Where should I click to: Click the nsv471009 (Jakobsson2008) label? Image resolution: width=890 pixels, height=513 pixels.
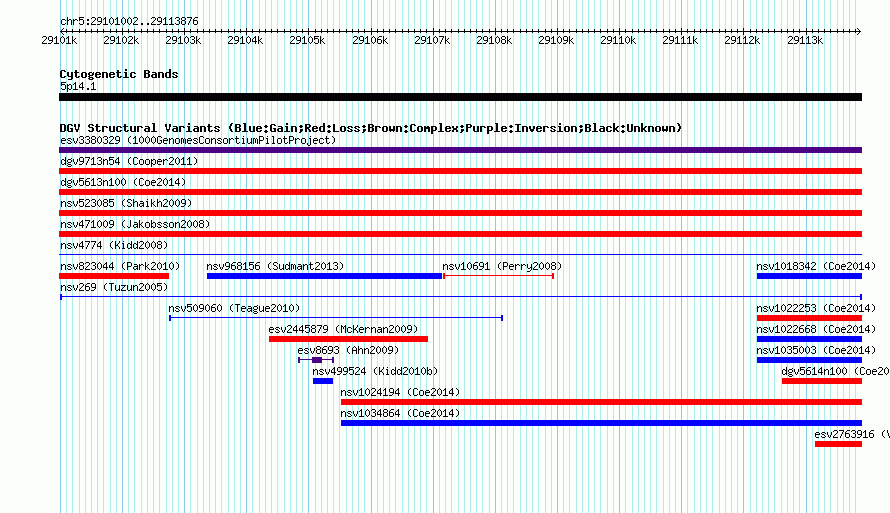pyautogui.click(x=135, y=224)
